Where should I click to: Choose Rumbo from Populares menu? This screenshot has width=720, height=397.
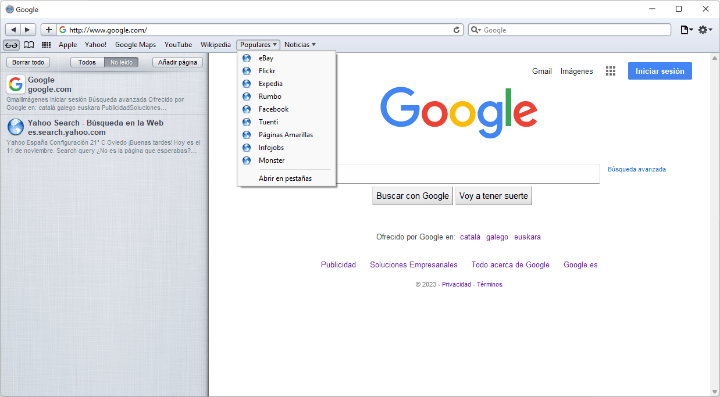click(287, 96)
